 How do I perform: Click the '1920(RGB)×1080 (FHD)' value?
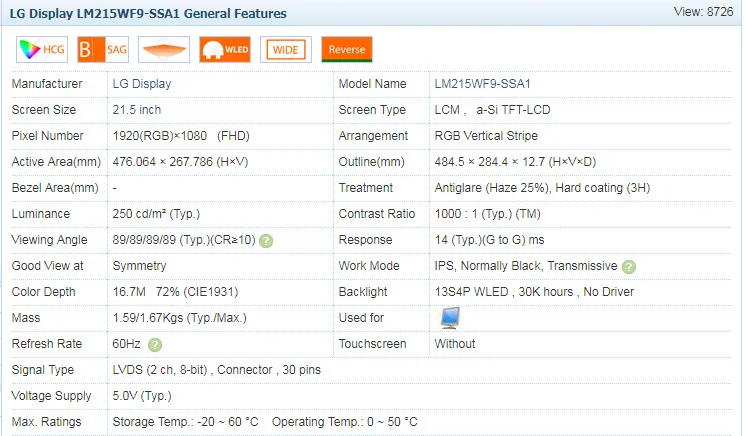[181, 136]
